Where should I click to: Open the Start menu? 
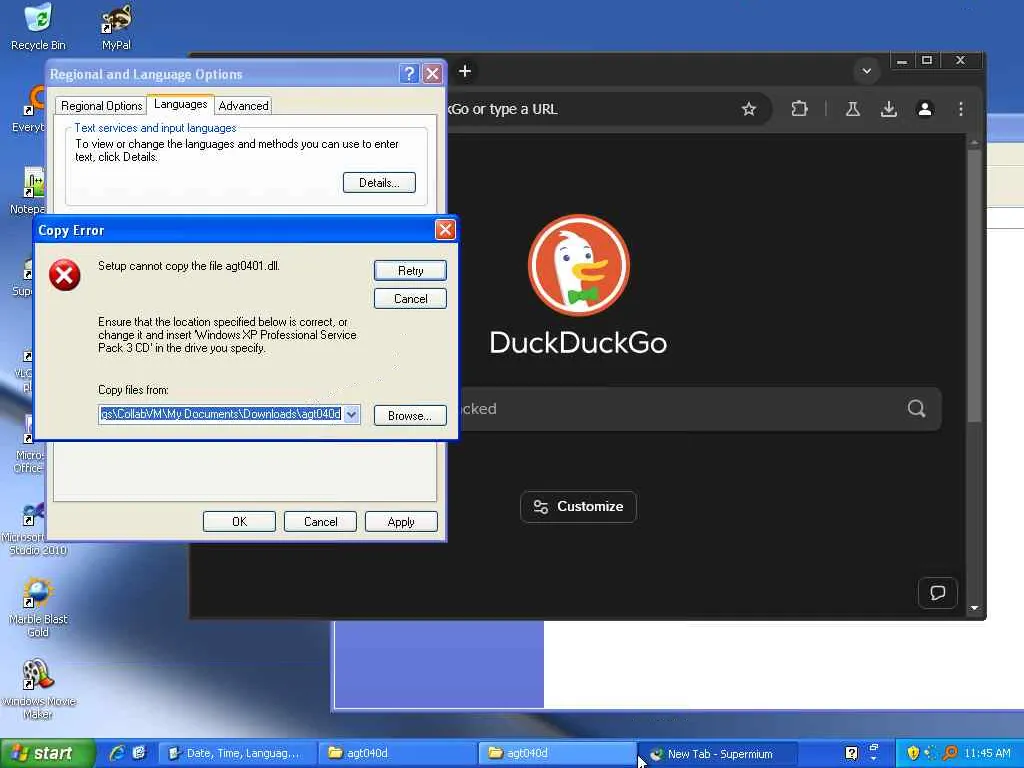coord(47,753)
